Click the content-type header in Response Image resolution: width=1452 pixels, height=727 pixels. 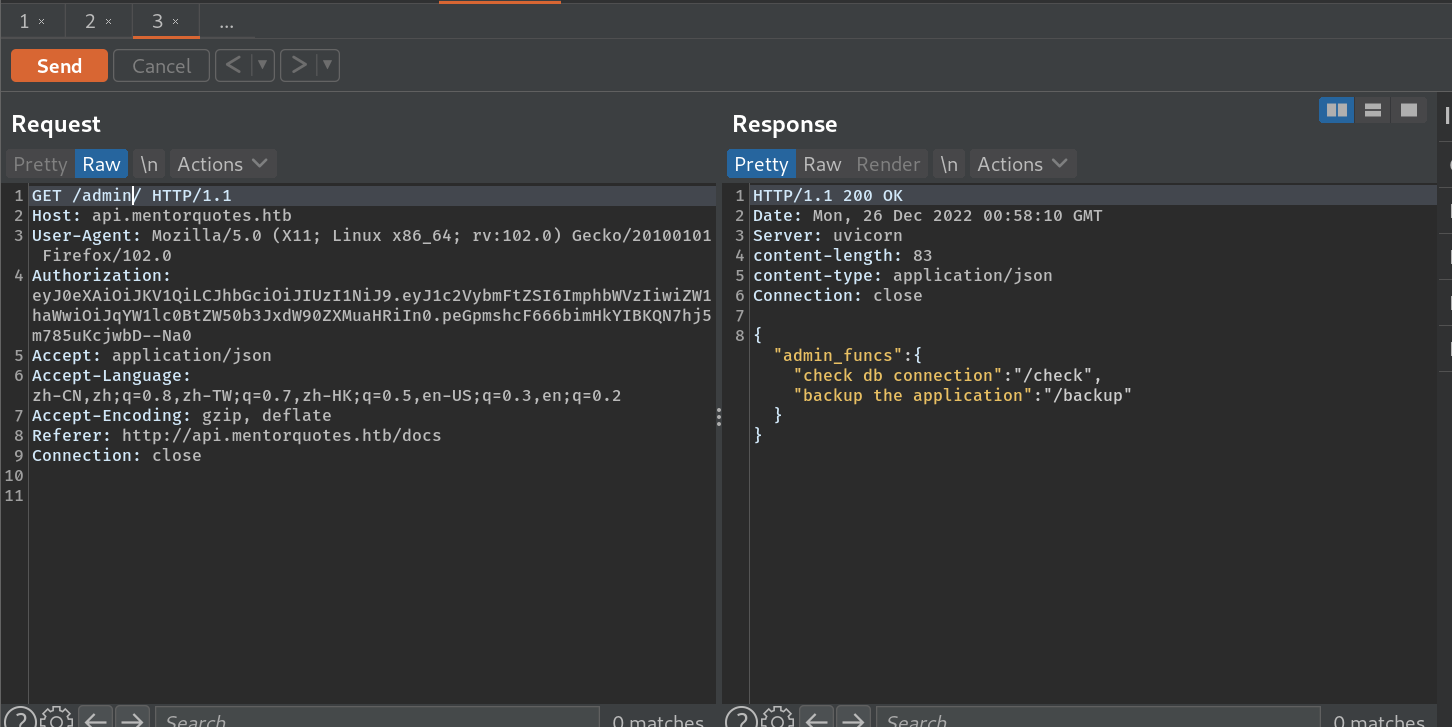point(902,275)
